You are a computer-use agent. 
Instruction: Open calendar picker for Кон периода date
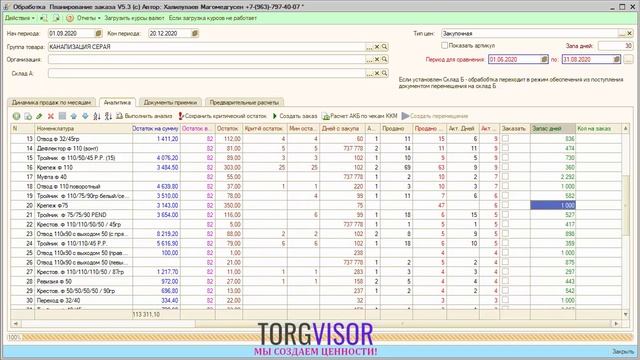coord(195,33)
